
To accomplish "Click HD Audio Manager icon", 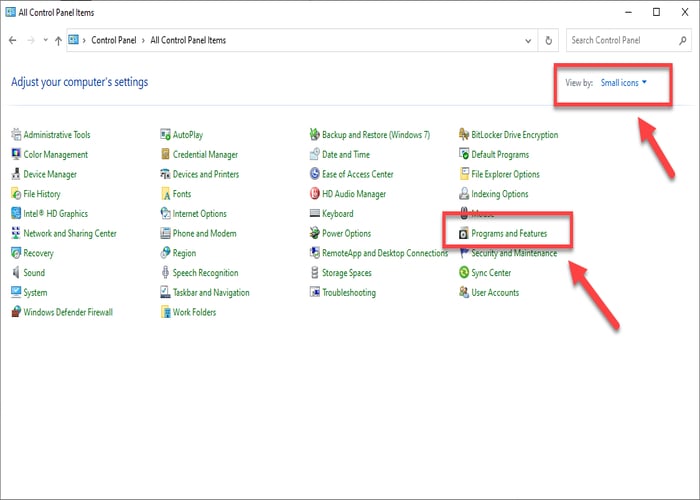I will pos(315,193).
